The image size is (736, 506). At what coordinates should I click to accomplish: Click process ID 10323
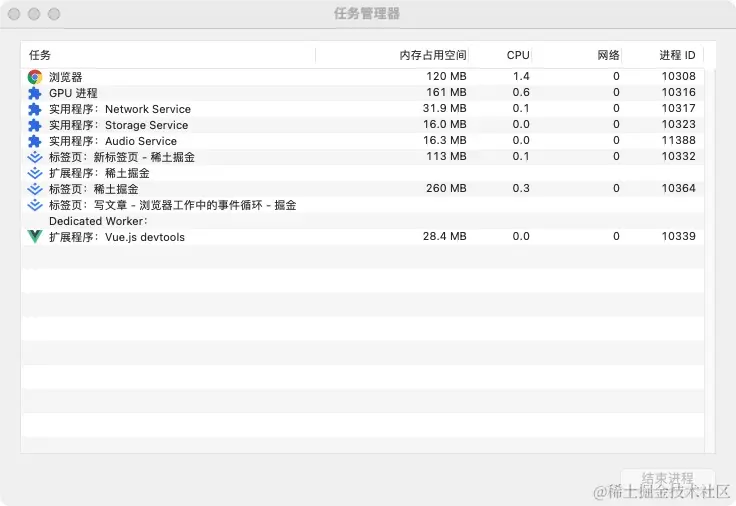pyautogui.click(x=678, y=124)
